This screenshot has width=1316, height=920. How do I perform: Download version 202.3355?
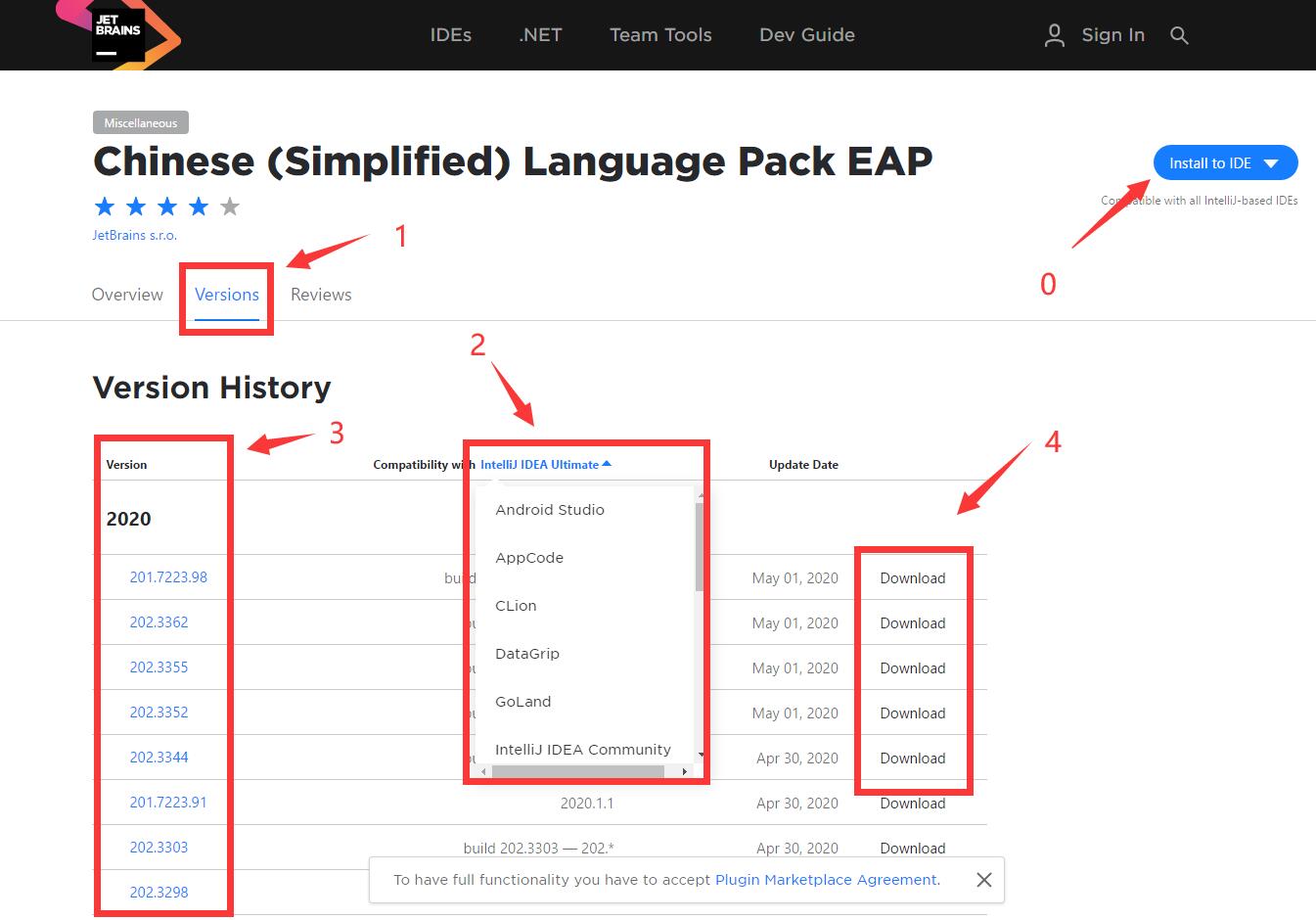coord(913,668)
